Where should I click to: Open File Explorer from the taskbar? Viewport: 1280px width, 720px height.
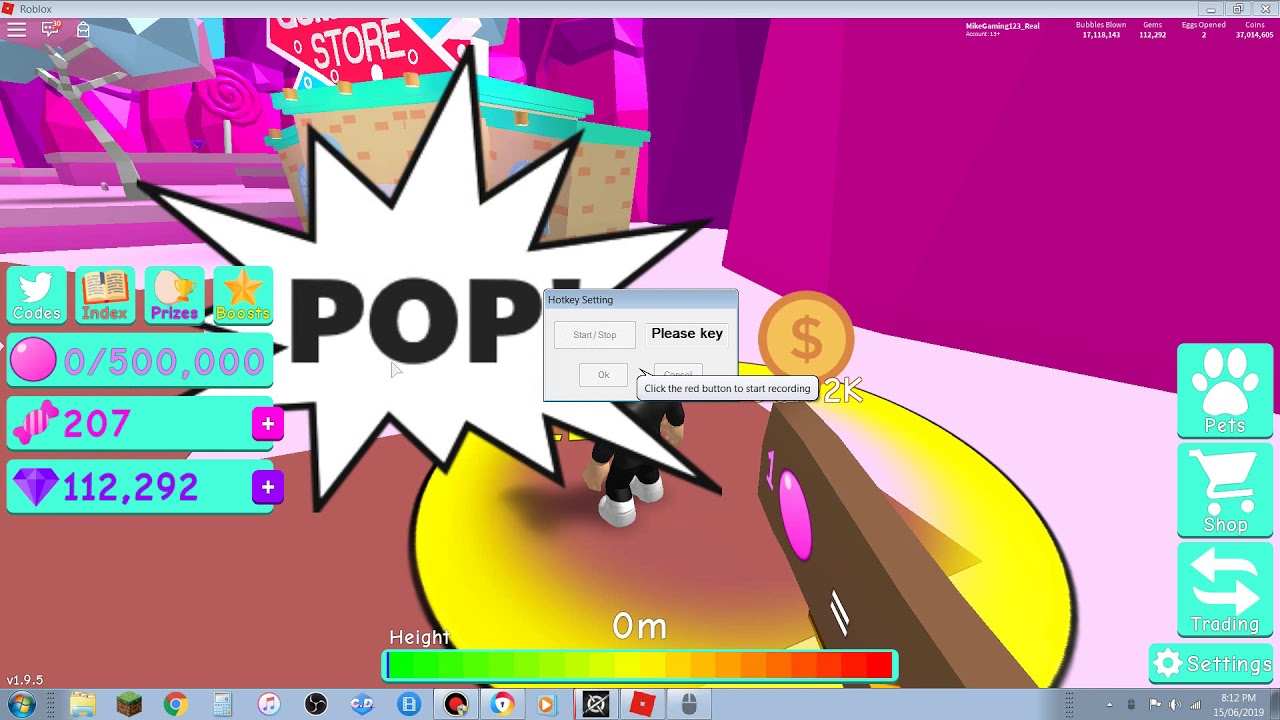(82, 705)
